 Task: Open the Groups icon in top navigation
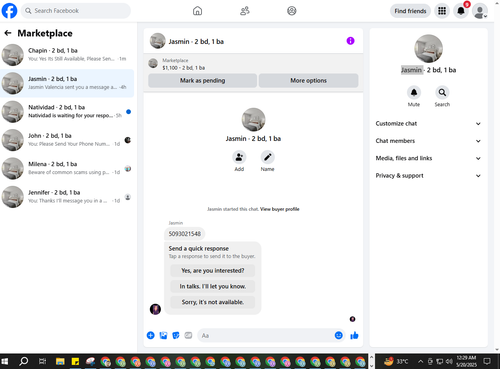pos(292,11)
